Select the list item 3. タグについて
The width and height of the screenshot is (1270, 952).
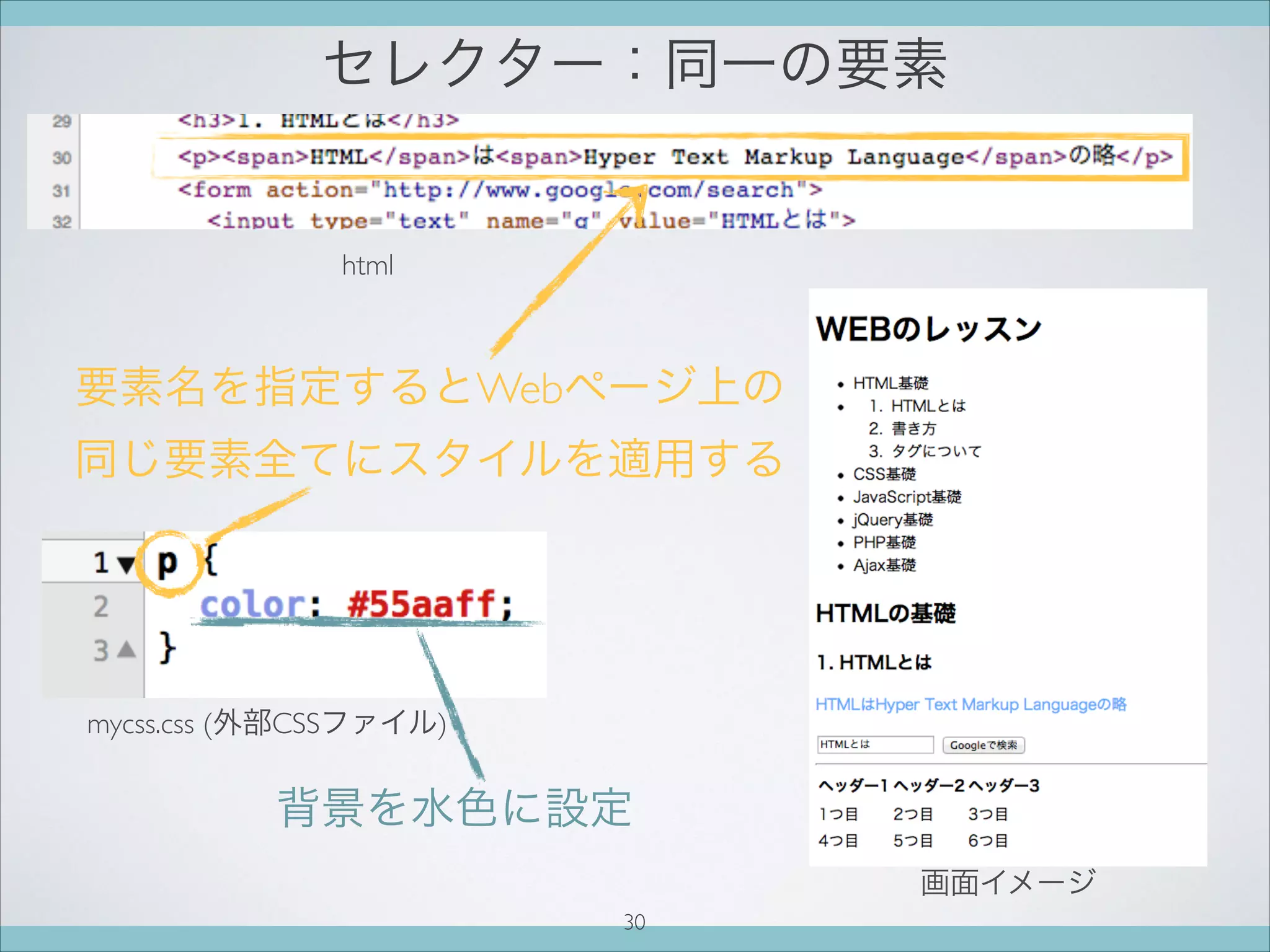(x=925, y=451)
